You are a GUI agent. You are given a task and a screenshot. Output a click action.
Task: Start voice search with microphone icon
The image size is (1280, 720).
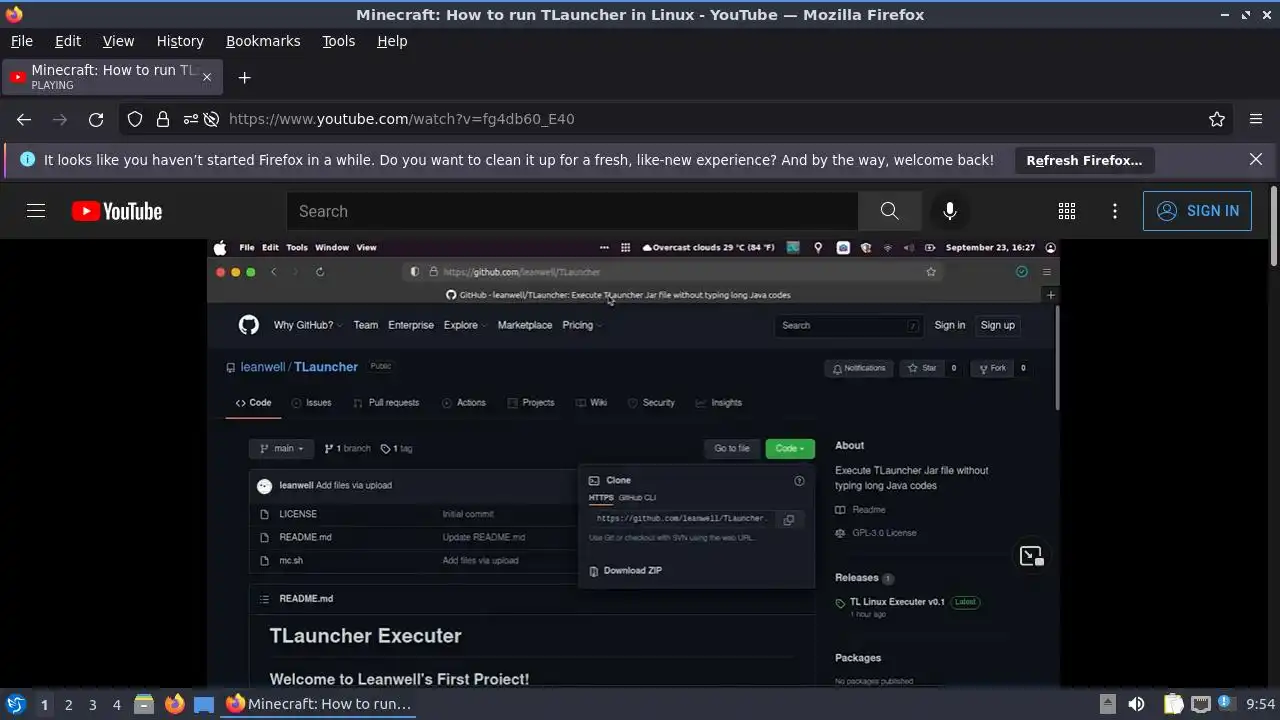click(950, 211)
